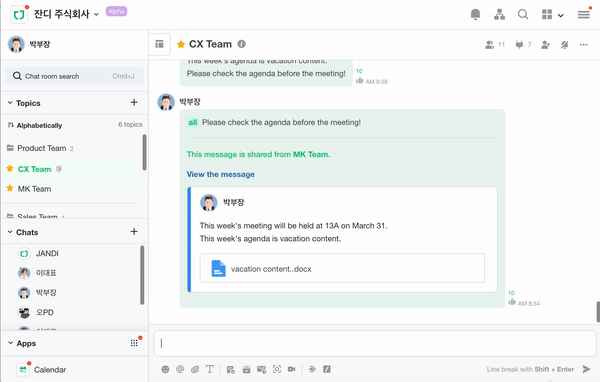Invite a member with add-person icon
This screenshot has width=600, height=382.
546,45
